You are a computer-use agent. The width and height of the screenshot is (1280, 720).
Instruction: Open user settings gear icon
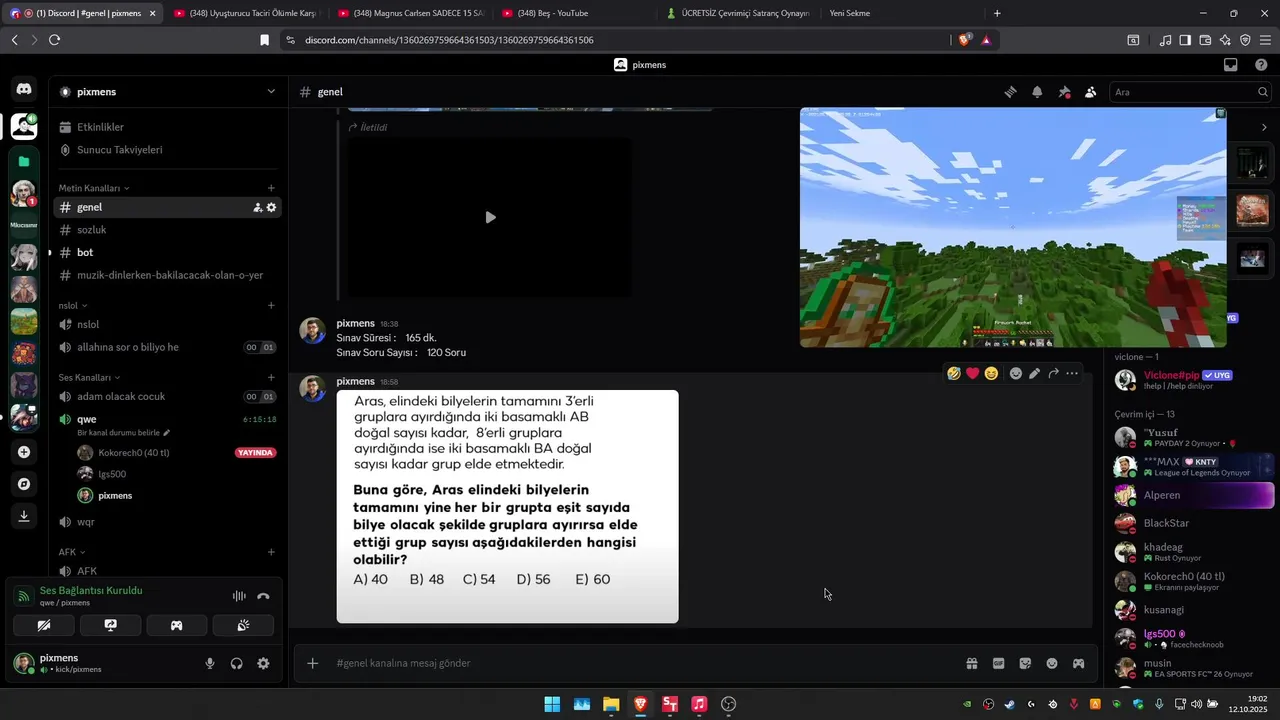(x=263, y=663)
